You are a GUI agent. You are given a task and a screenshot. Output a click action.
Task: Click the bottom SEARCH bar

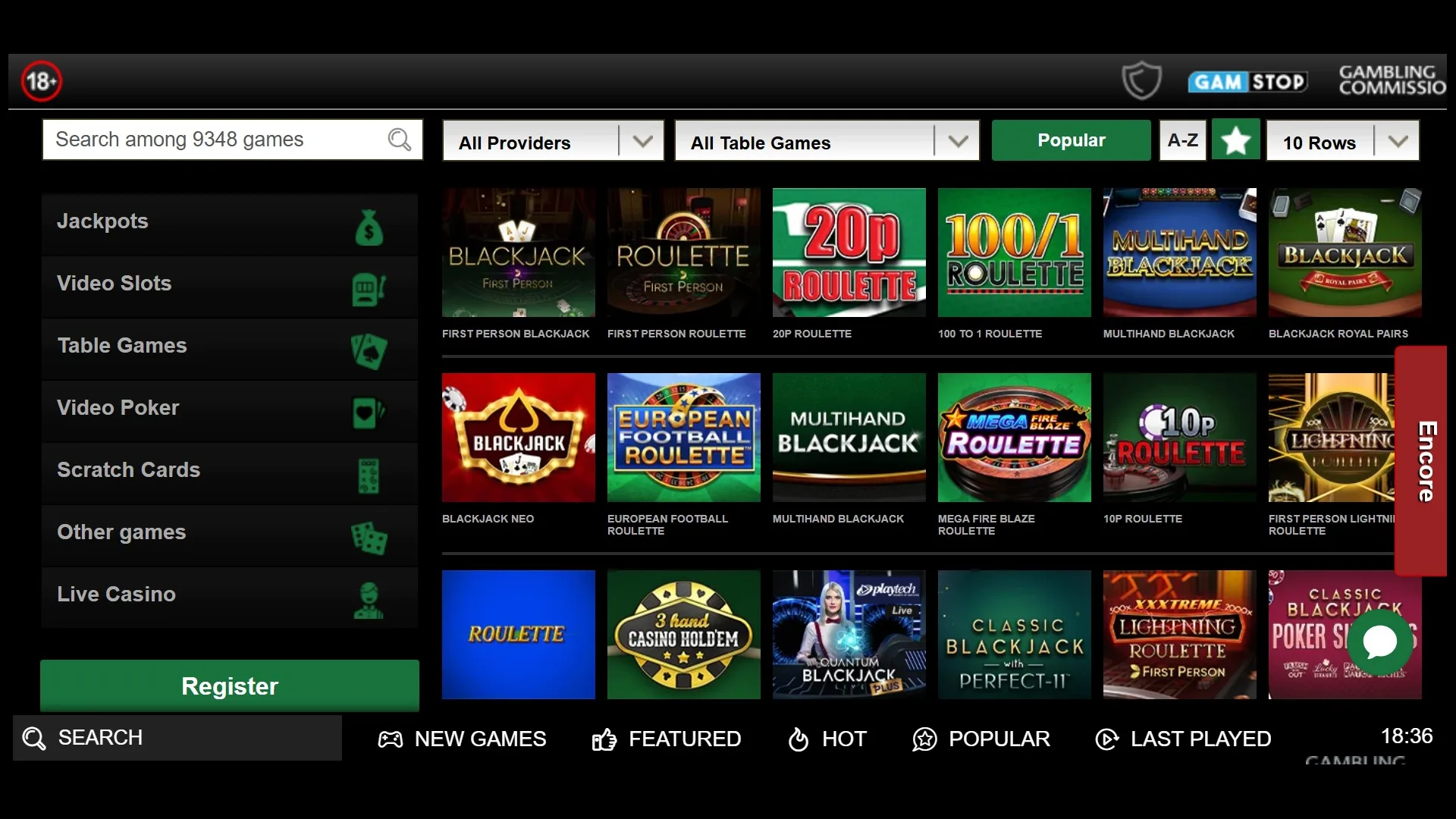point(177,738)
